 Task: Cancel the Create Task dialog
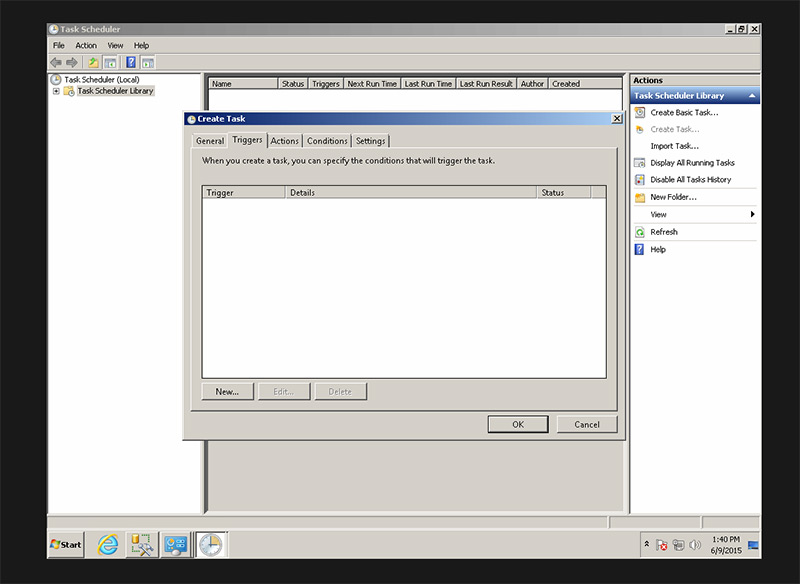(587, 424)
